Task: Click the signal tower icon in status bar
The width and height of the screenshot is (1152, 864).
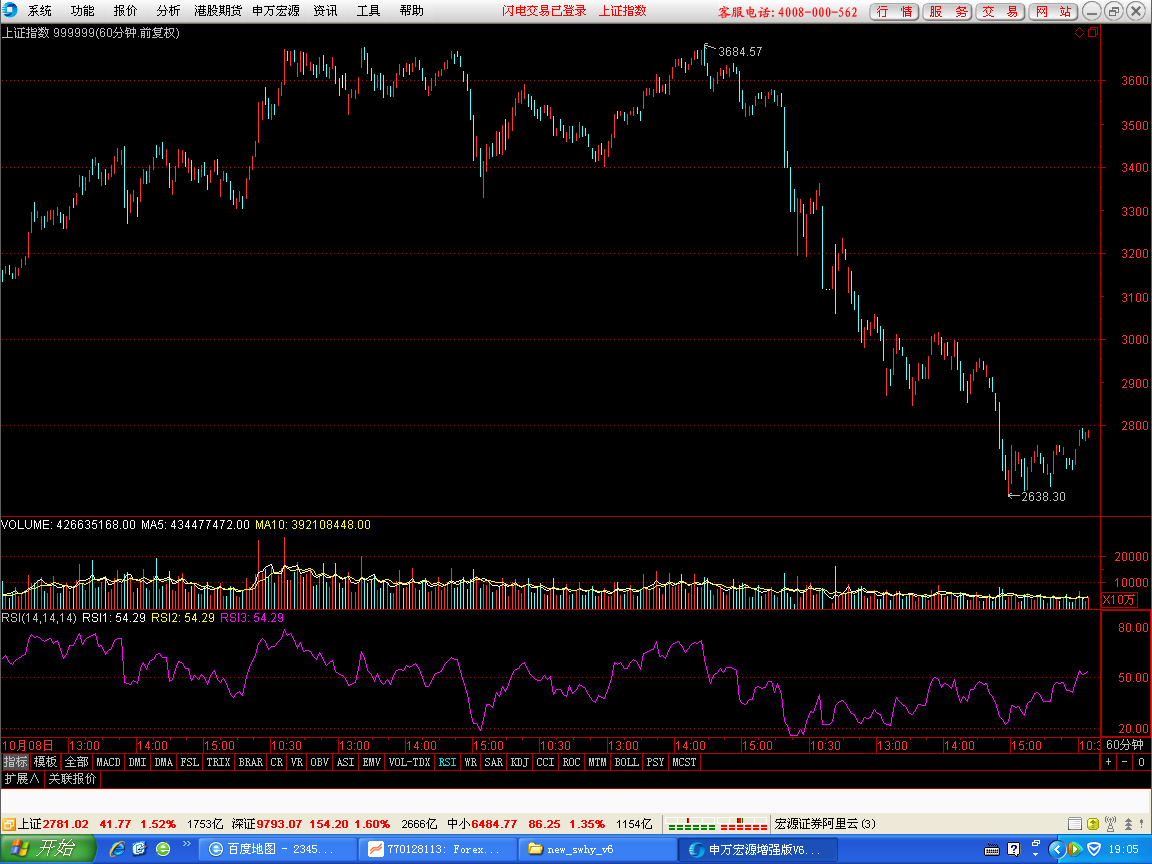Action: pyautogui.click(x=1110, y=824)
